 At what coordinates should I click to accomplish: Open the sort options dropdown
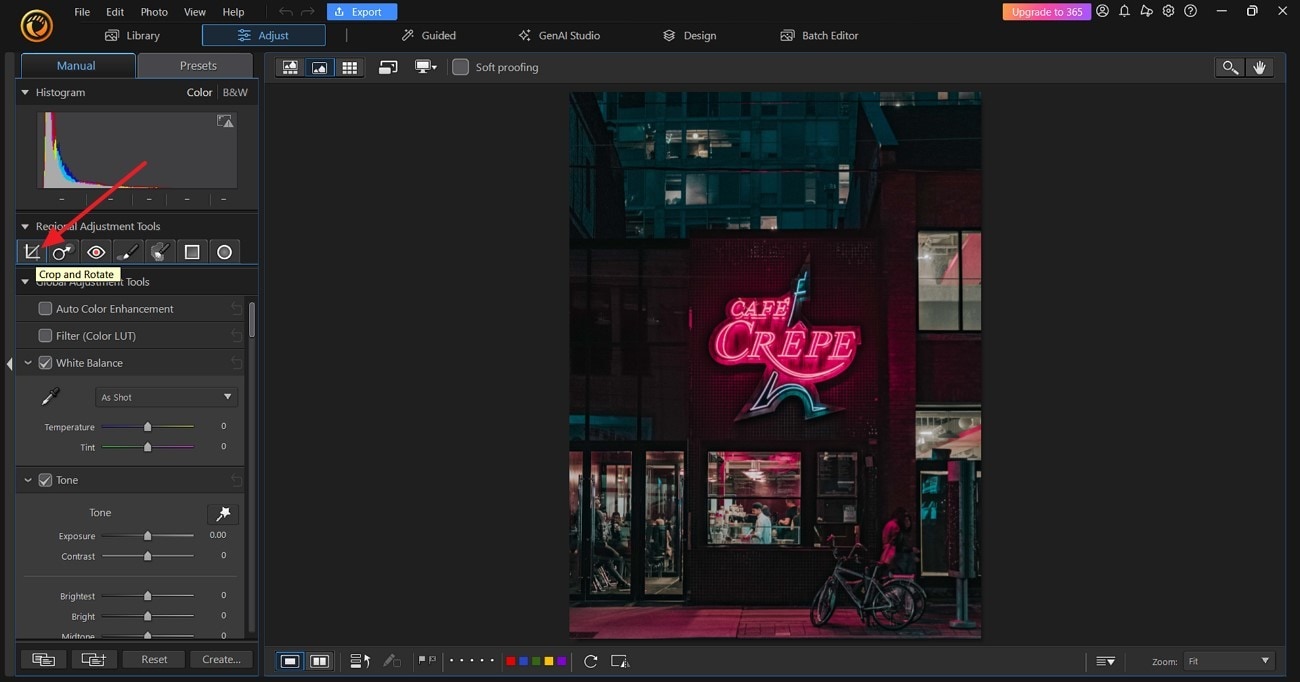1105,661
